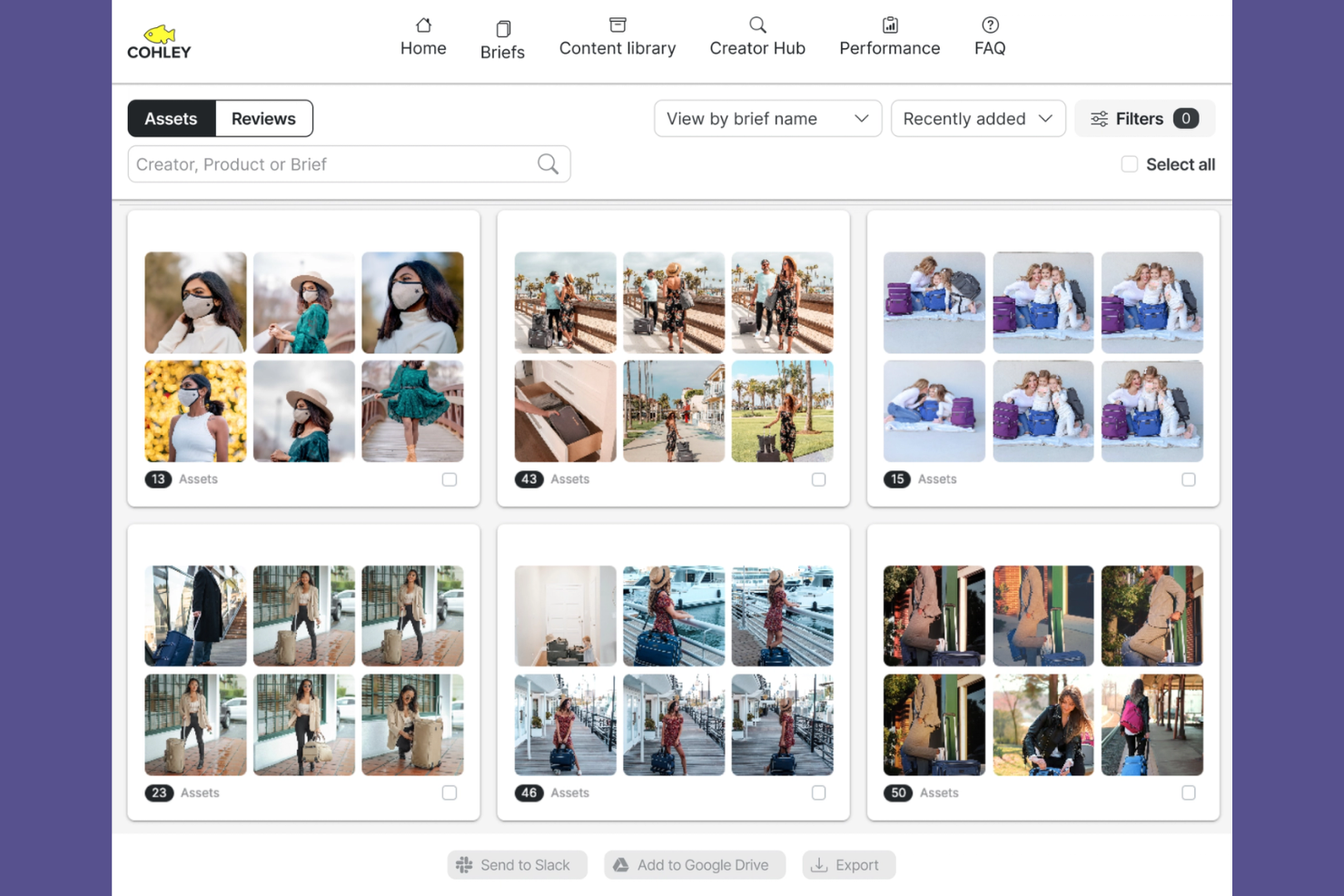This screenshot has width=1344, height=896.
Task: Click Add to Google Drive button
Action: click(x=695, y=865)
